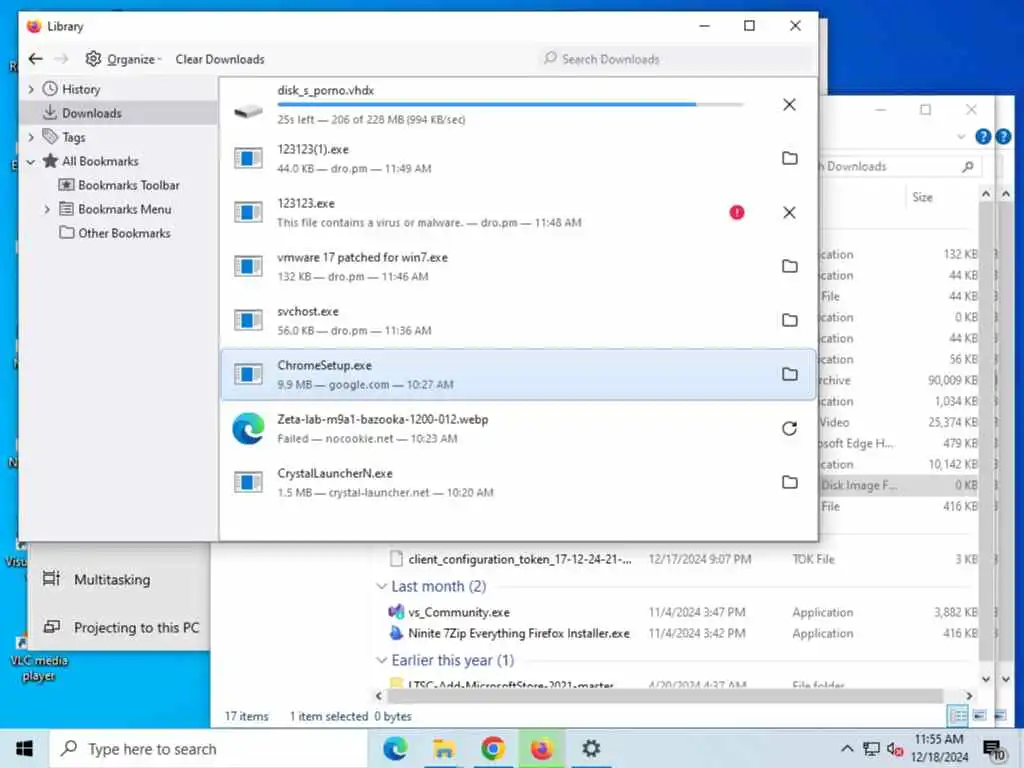This screenshot has width=1024, height=768.
Task: Open Microsoft Edge from the taskbar
Action: [x=395, y=748]
